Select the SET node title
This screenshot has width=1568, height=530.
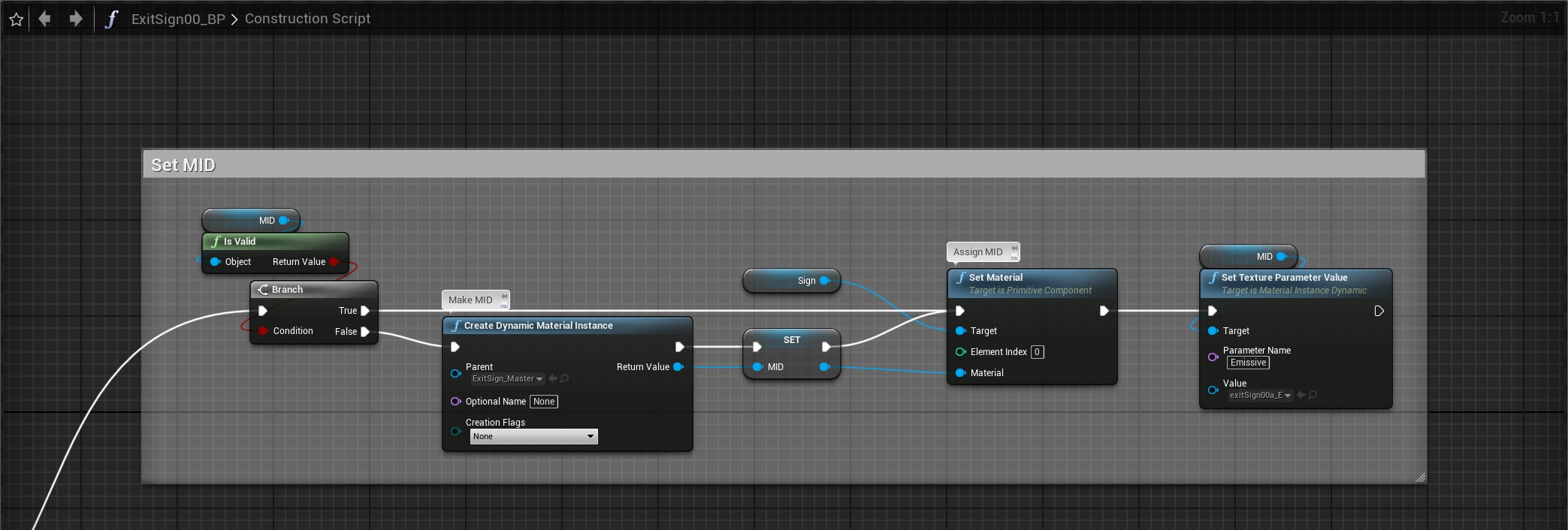click(x=792, y=340)
